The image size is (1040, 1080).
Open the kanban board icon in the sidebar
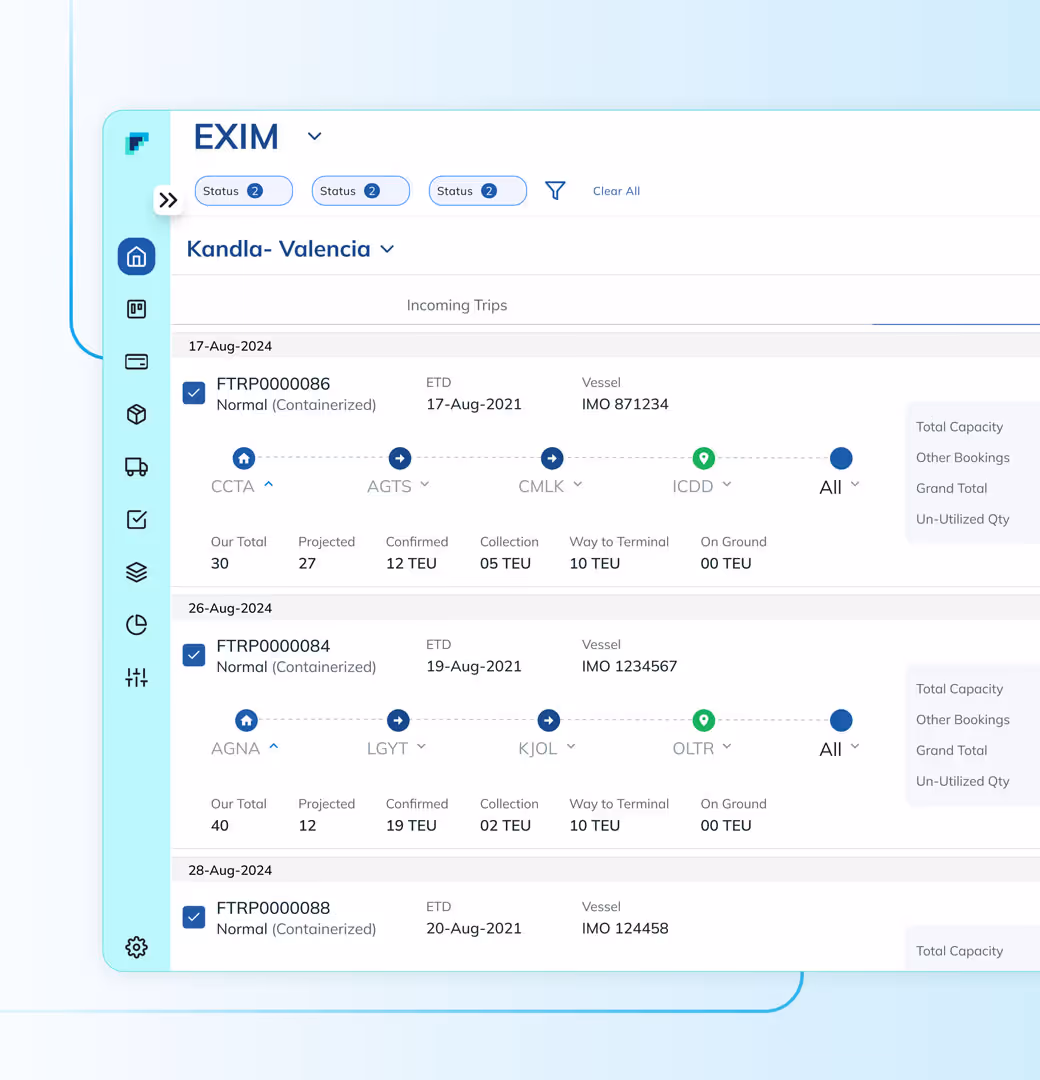[x=136, y=309]
